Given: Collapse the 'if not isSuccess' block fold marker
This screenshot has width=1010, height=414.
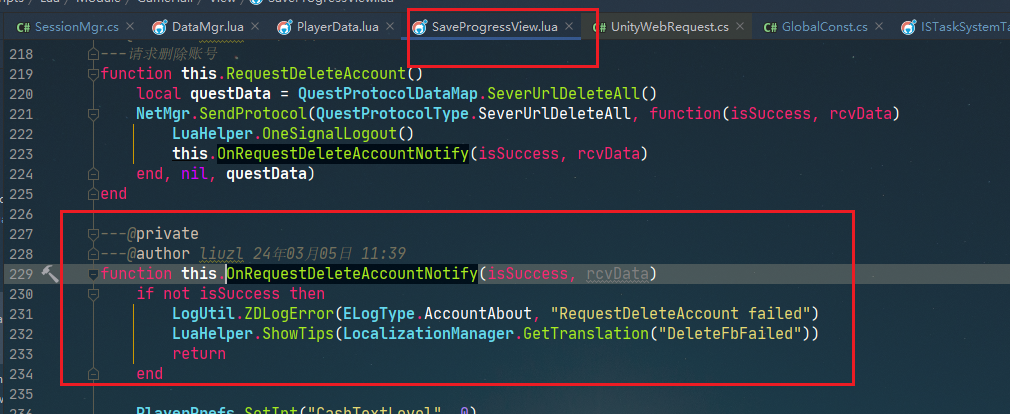Looking at the screenshot, I should pyautogui.click(x=93, y=294).
